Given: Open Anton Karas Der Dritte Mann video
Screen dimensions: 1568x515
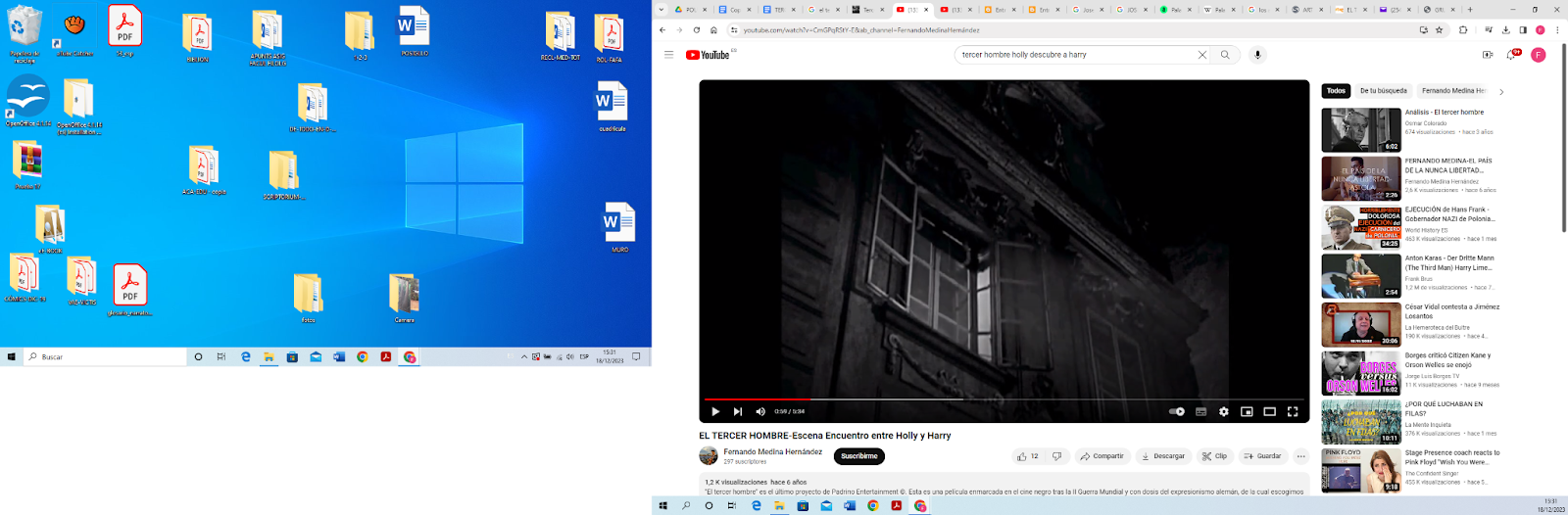Looking at the screenshot, I should 1449,262.
